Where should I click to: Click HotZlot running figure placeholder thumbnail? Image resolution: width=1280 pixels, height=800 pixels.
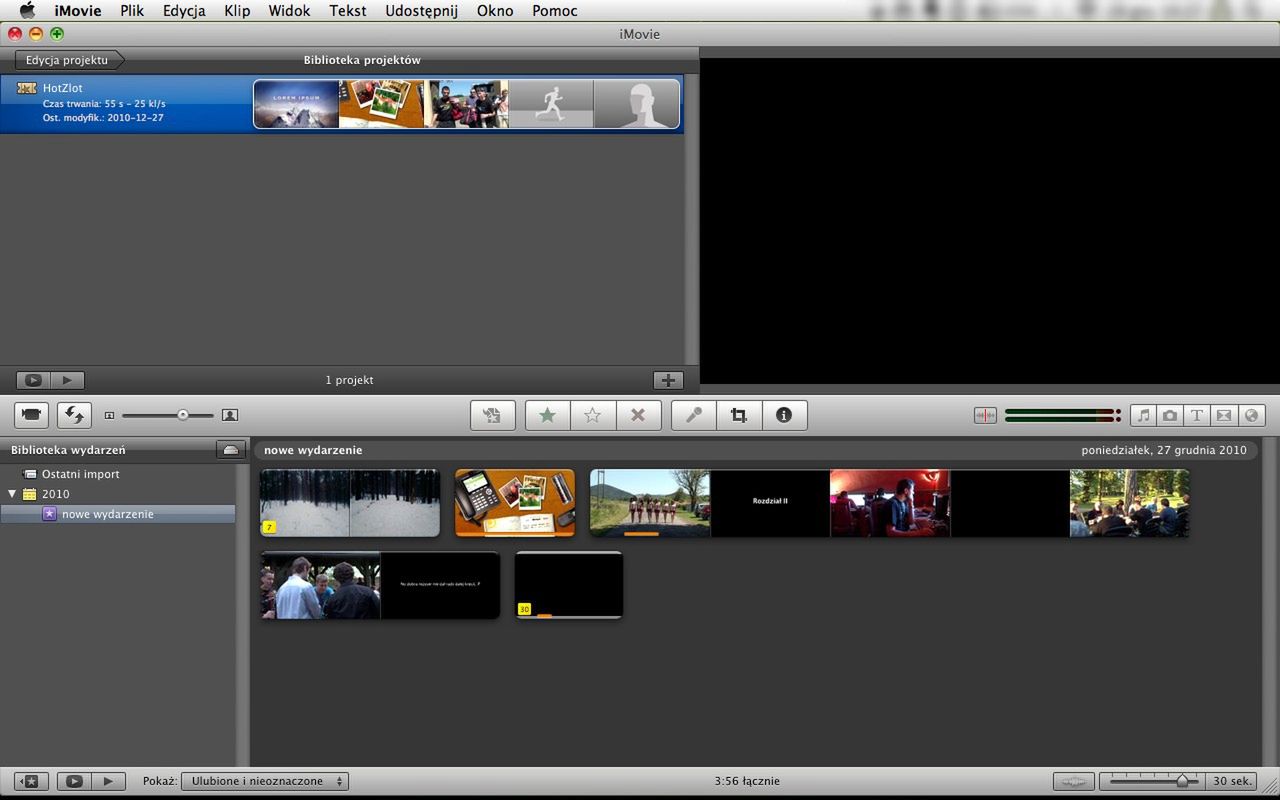click(x=551, y=104)
